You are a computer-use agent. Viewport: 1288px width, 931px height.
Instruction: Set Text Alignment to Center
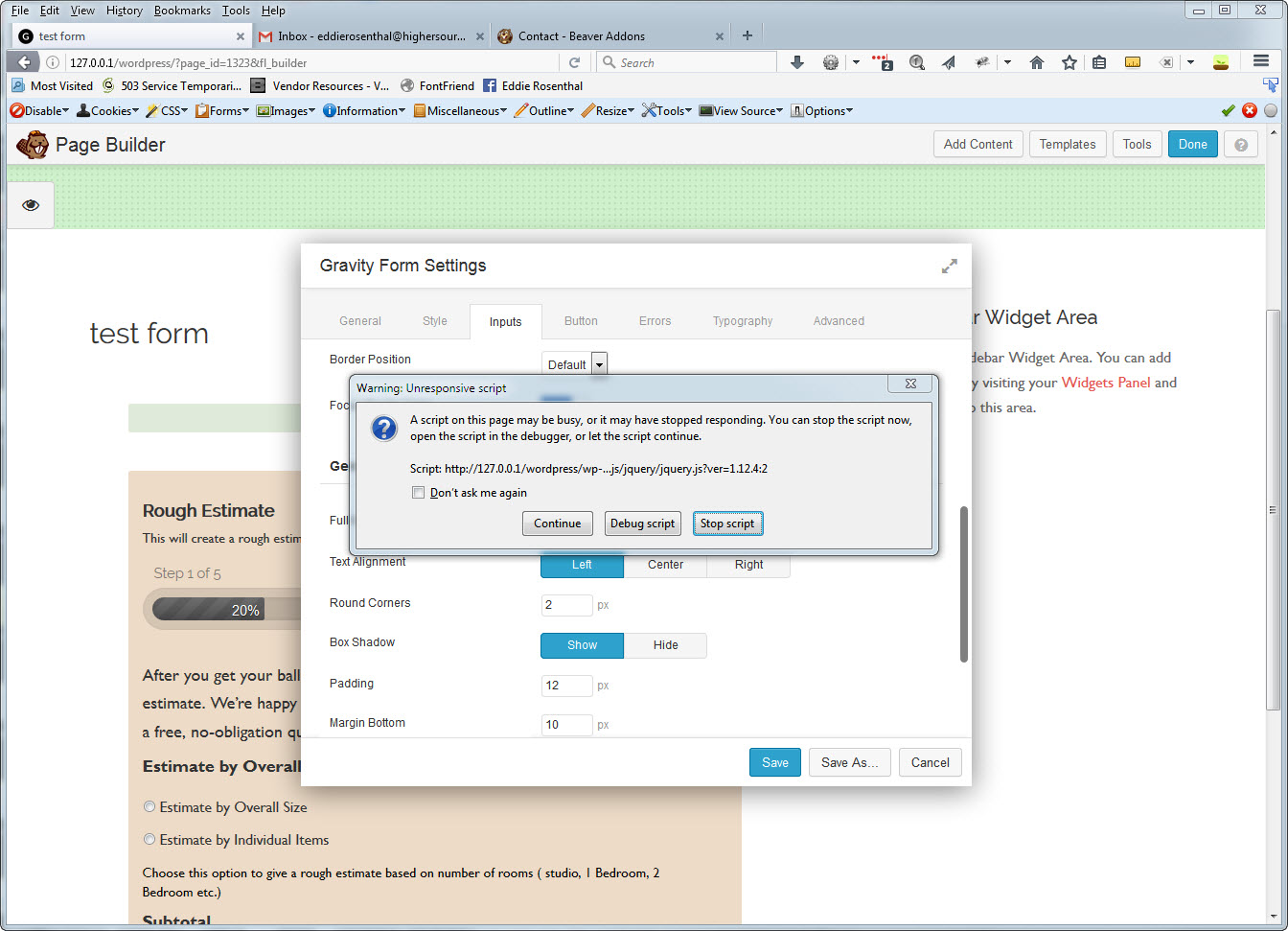(x=665, y=565)
